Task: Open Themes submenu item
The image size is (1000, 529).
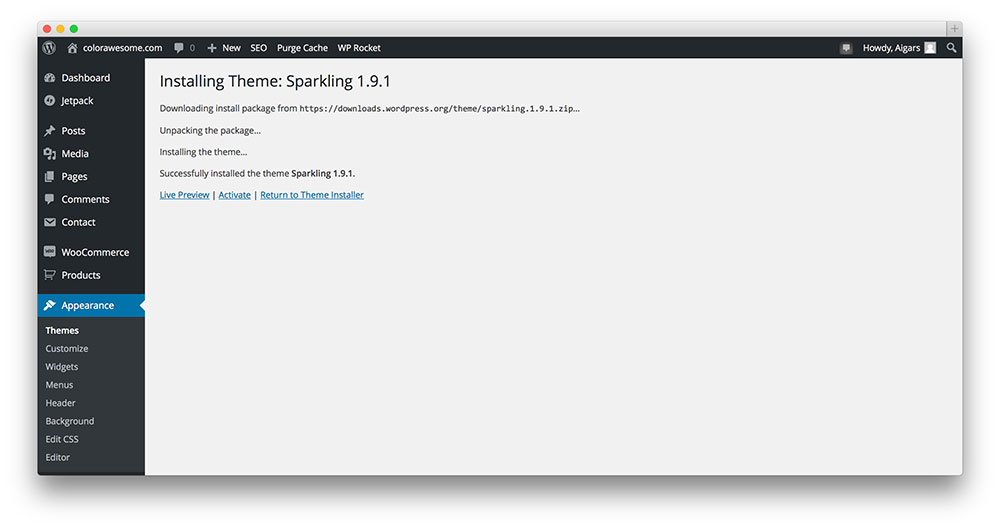Action: 62,331
